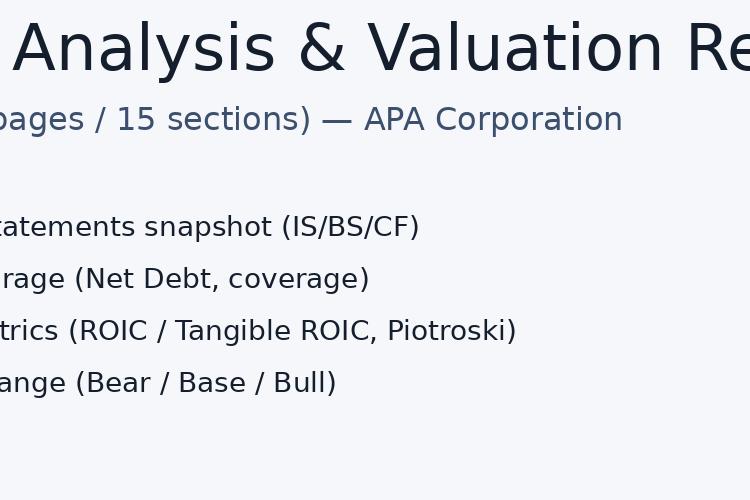The width and height of the screenshot is (750, 500).
Task: Click the em dash before APA Corporation
Action: [337, 121]
